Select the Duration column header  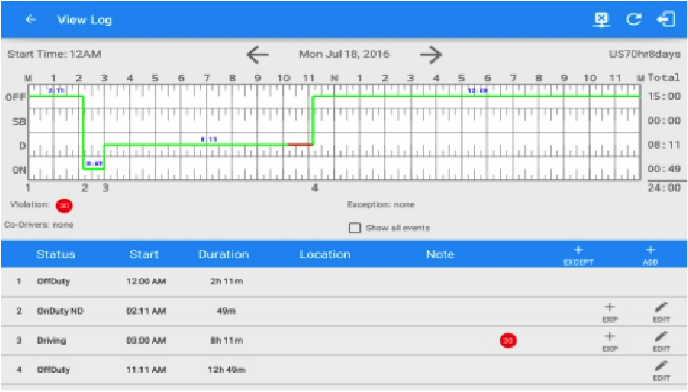tap(223, 254)
